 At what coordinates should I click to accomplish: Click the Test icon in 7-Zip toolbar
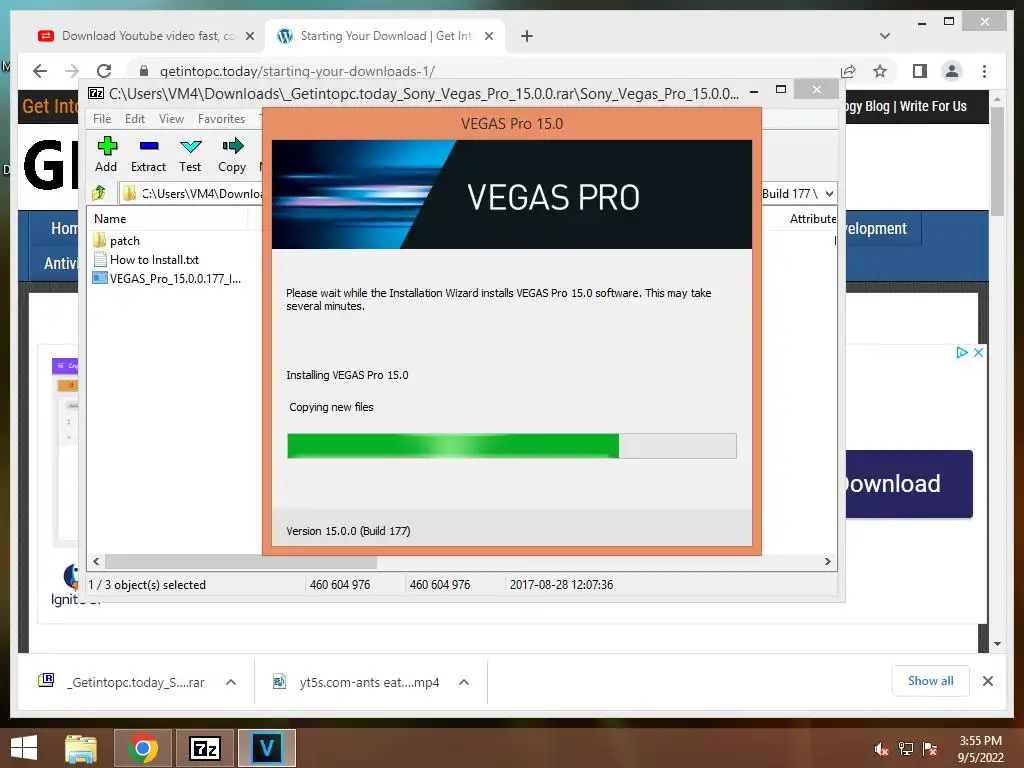point(190,155)
